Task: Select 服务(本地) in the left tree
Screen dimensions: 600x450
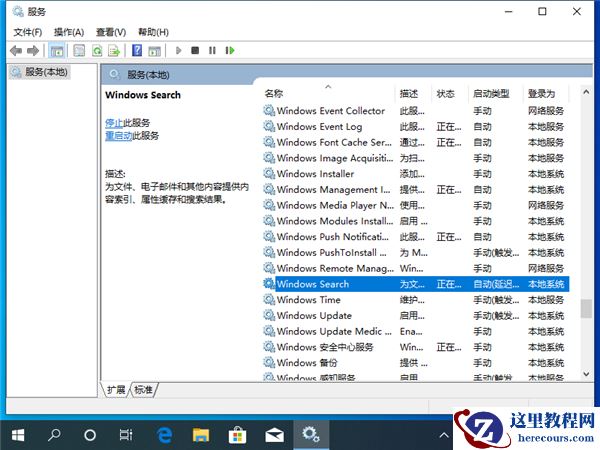Action: [39, 72]
